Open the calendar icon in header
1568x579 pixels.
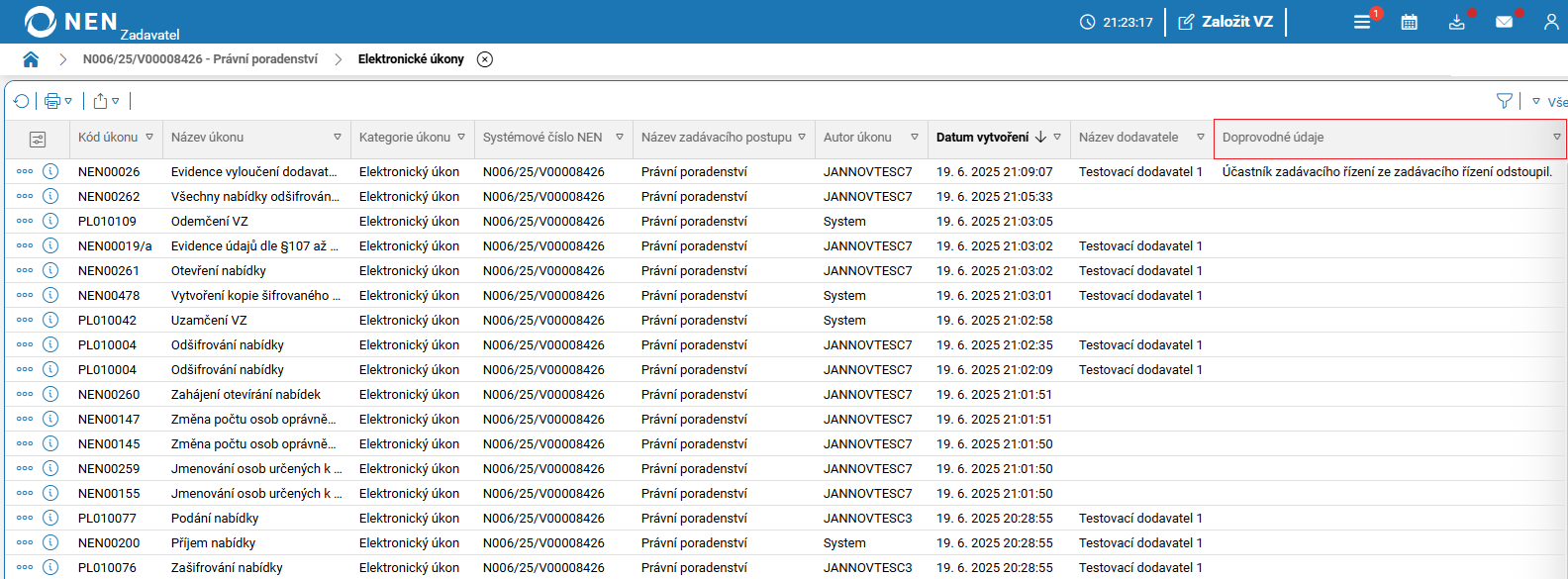(x=1410, y=22)
